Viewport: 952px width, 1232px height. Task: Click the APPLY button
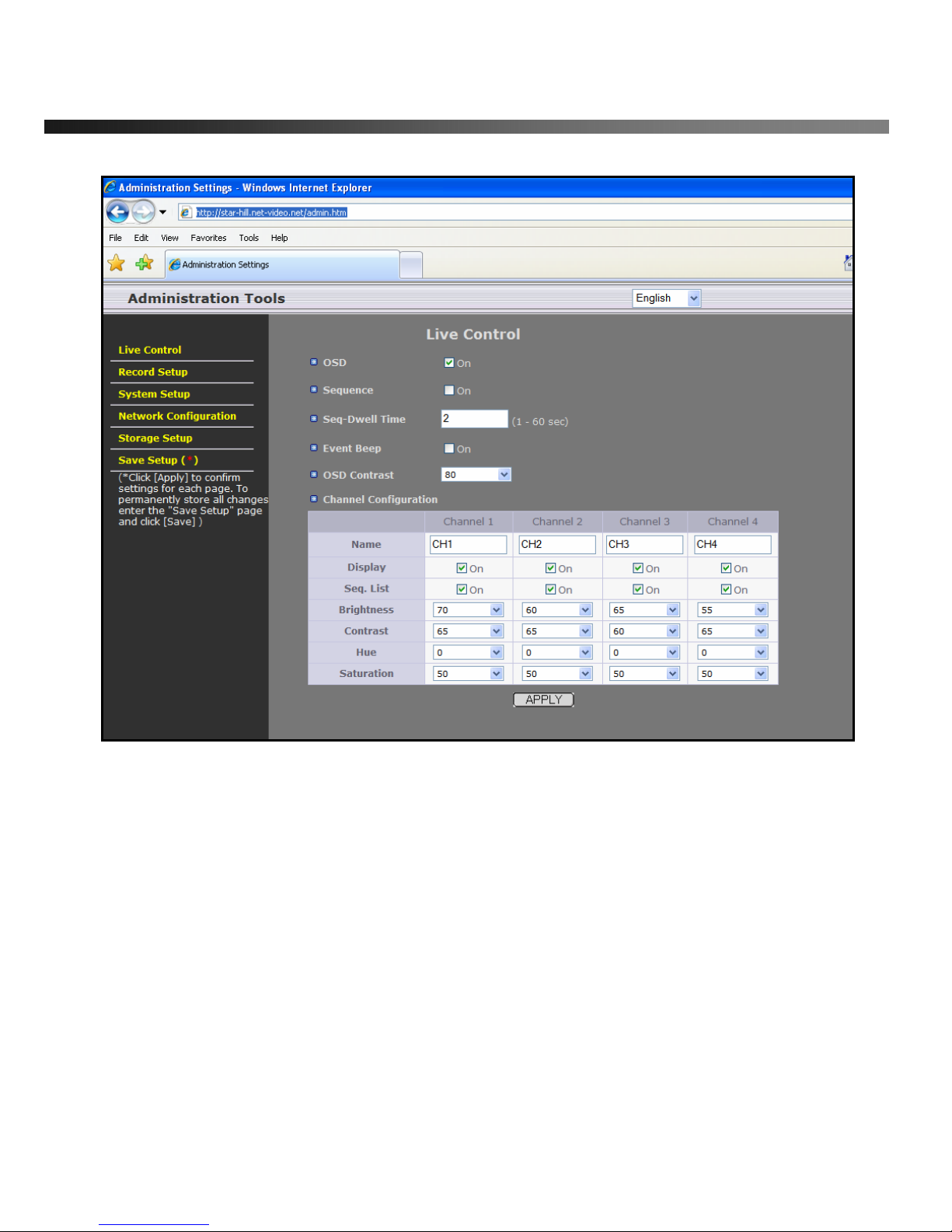[x=543, y=700]
